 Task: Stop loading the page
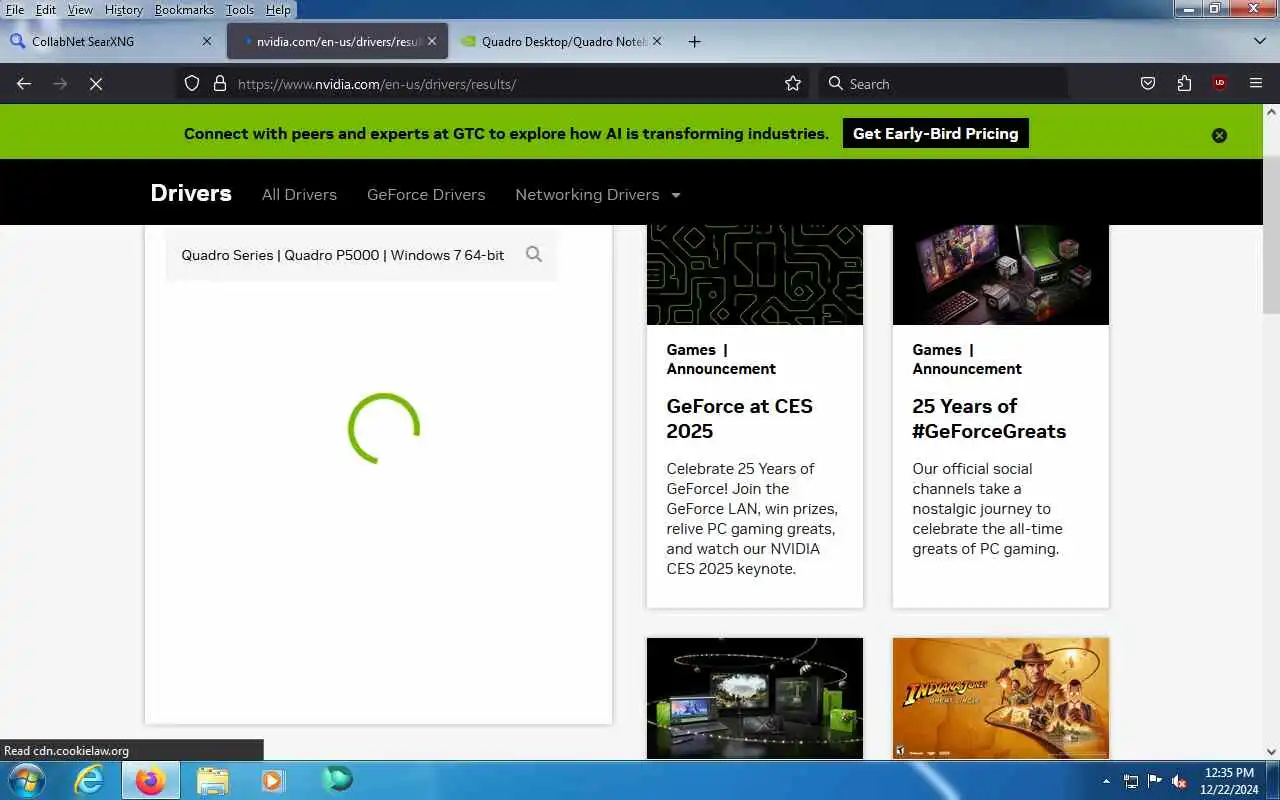96,84
